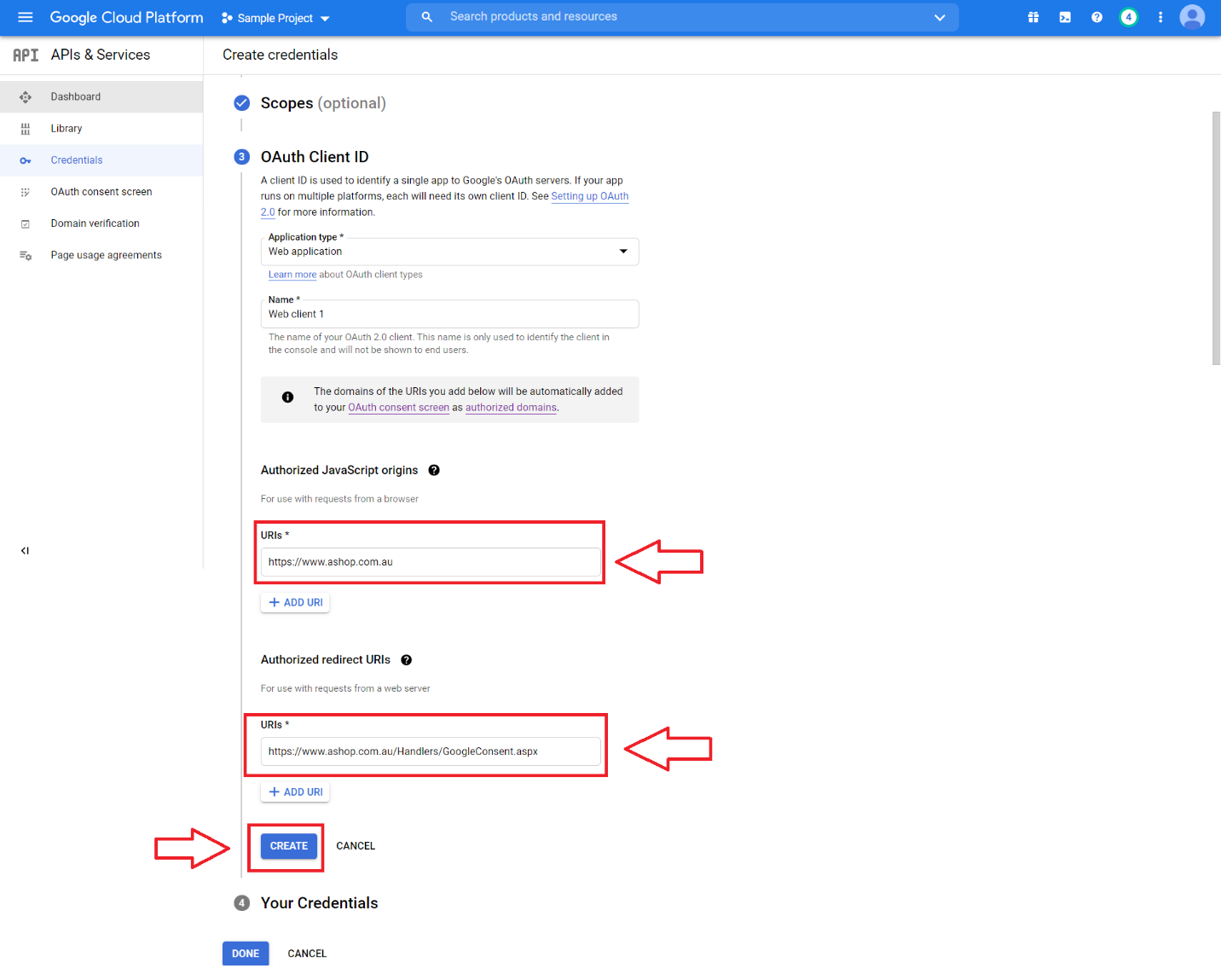1221x980 pixels.
Task: Open the hamburger navigation menu
Action: point(25,17)
